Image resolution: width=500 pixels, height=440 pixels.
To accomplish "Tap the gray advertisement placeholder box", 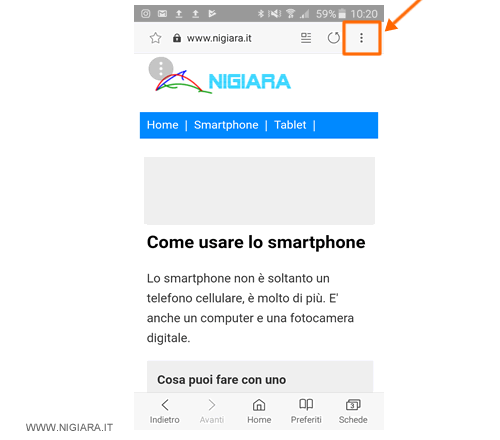I will coord(259,191).
